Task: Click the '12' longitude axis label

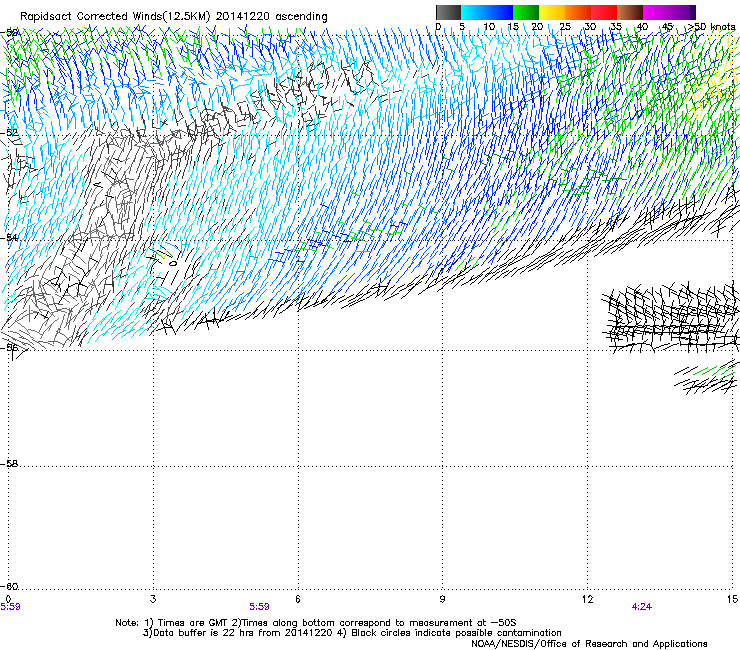Action: pyautogui.click(x=587, y=599)
